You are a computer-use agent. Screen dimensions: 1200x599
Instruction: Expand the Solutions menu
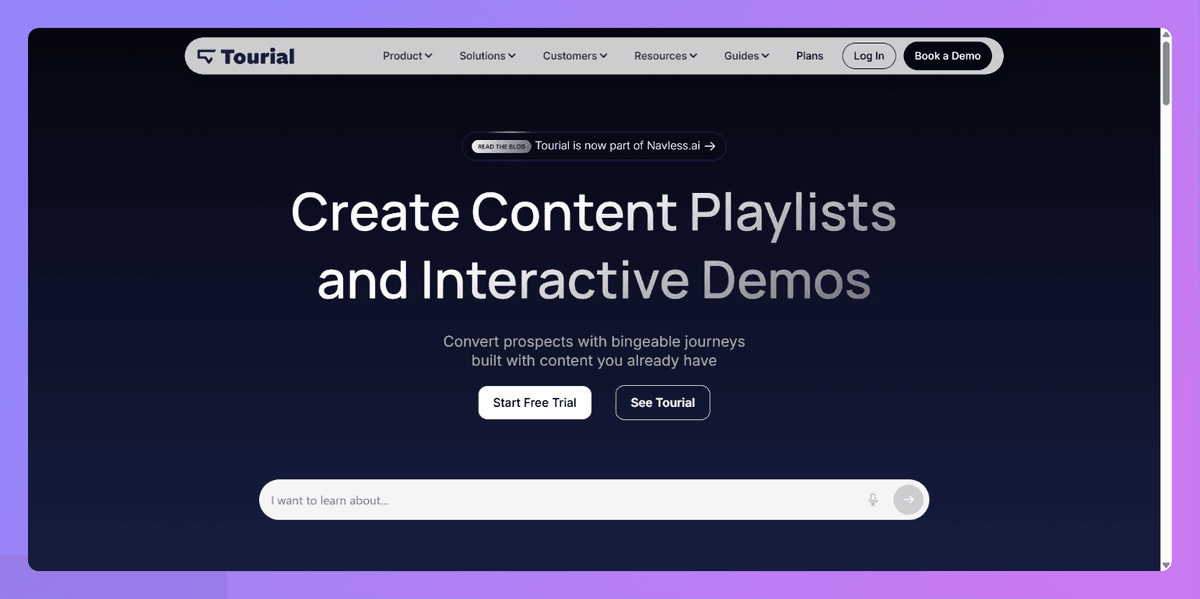pos(487,56)
